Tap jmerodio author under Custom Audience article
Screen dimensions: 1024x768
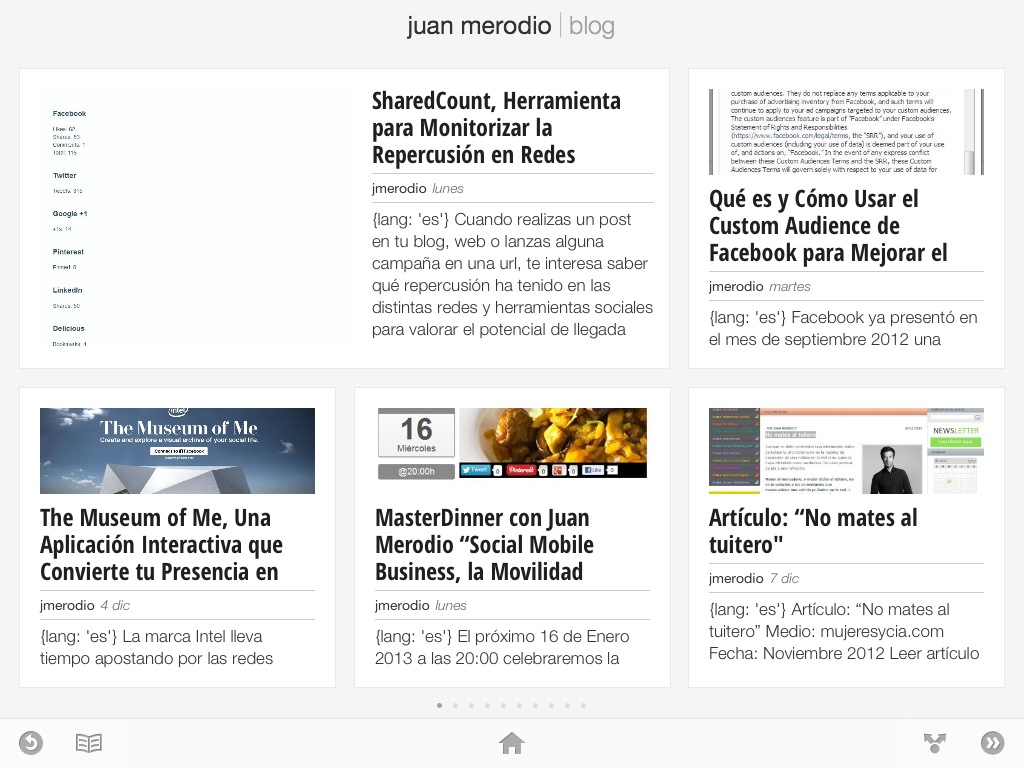coord(736,287)
